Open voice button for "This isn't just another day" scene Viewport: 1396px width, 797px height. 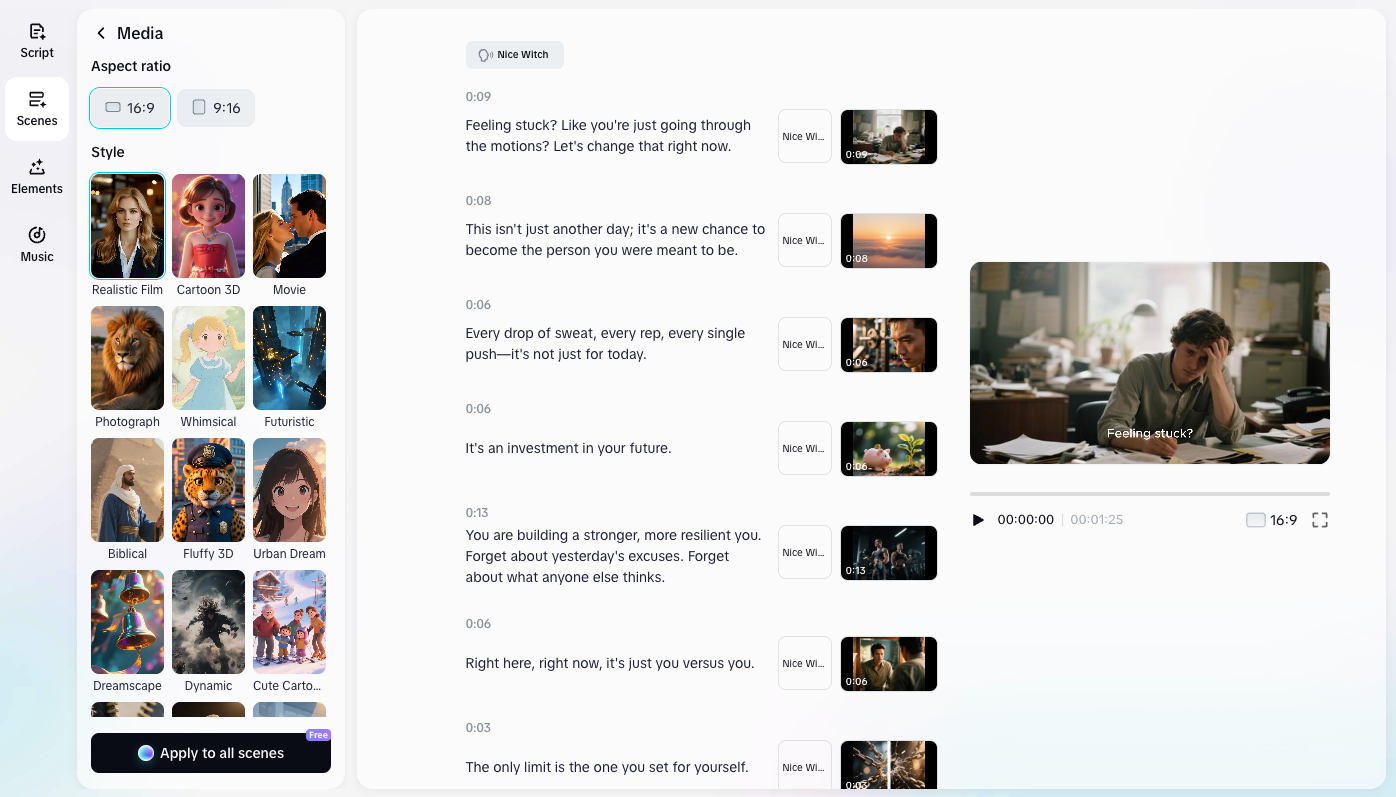pos(805,240)
